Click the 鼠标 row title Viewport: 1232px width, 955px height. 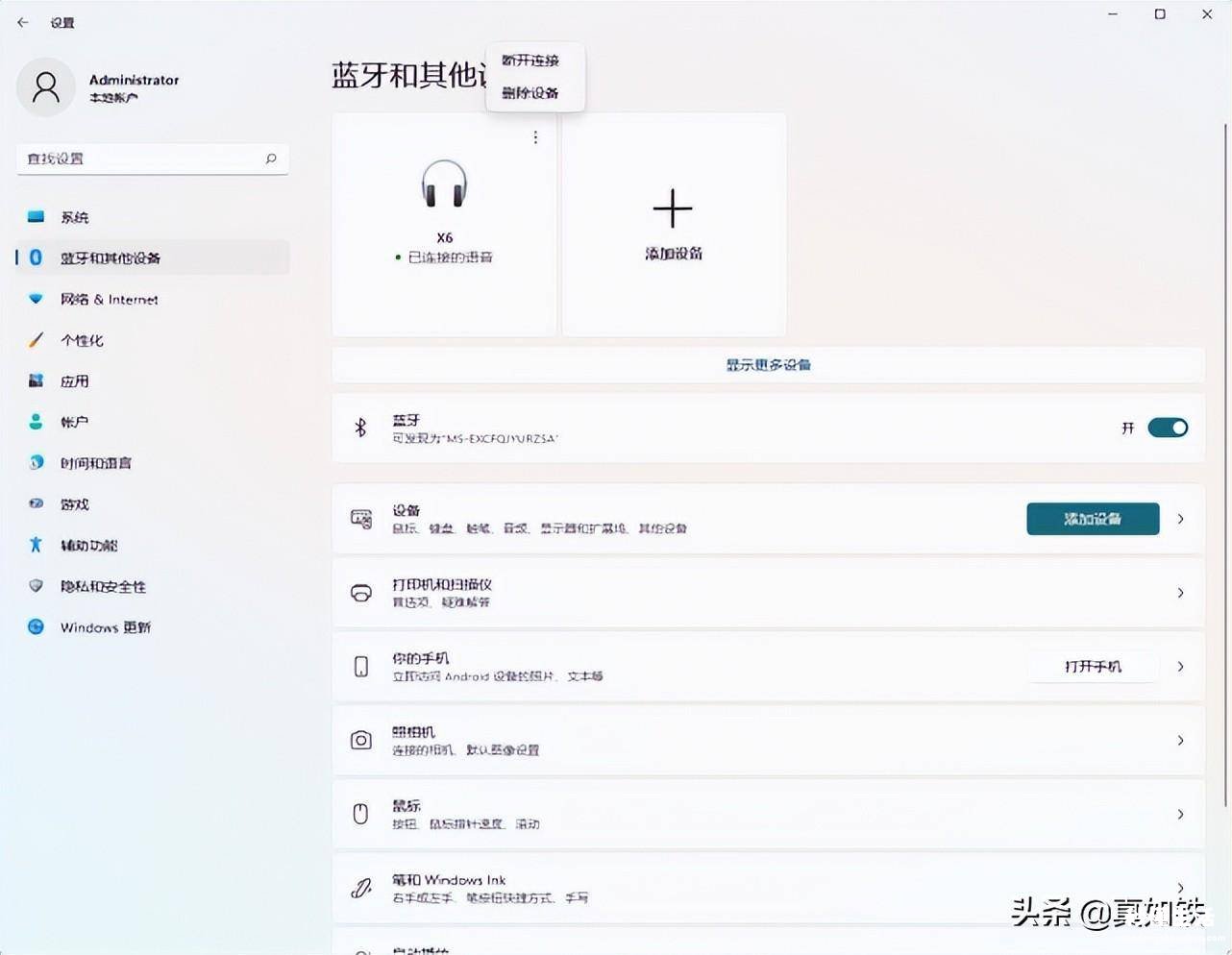pos(406,806)
